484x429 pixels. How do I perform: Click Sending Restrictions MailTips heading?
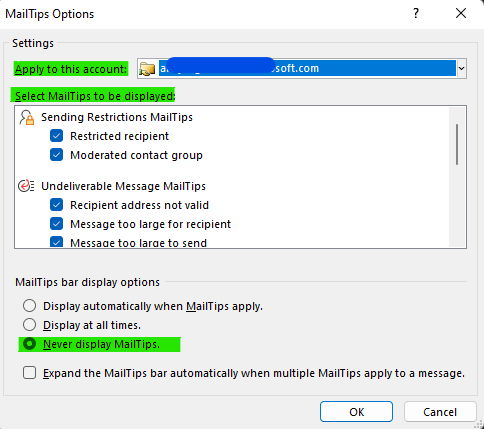point(117,117)
